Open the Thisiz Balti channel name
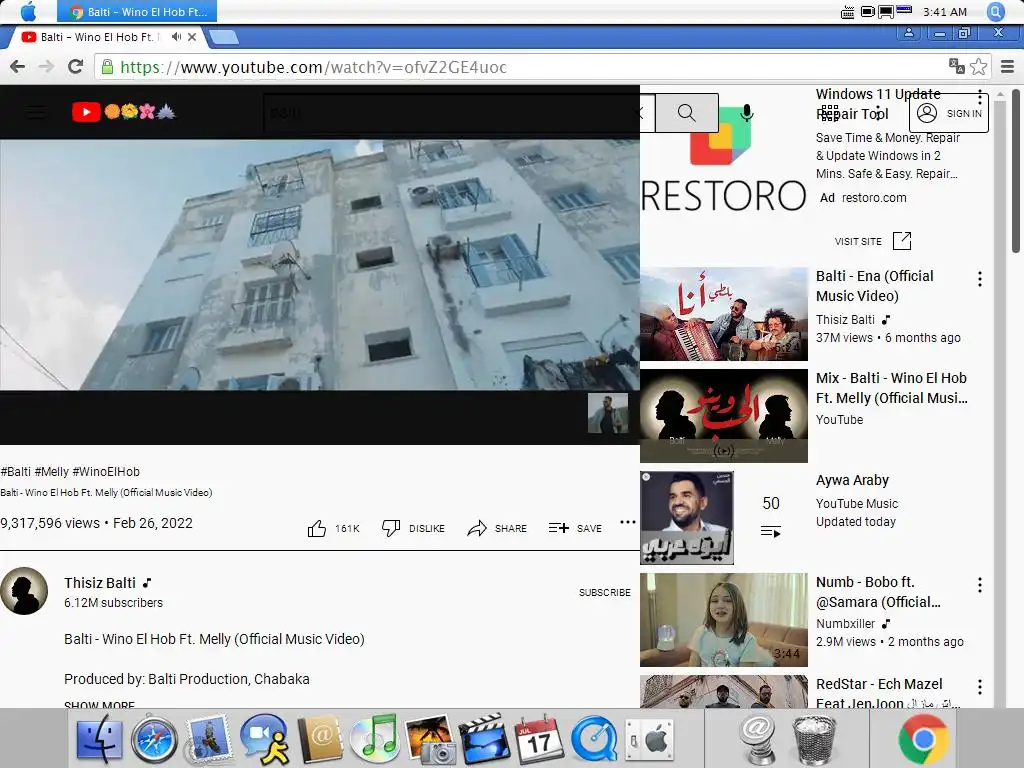The width and height of the screenshot is (1024, 768). tap(100, 583)
